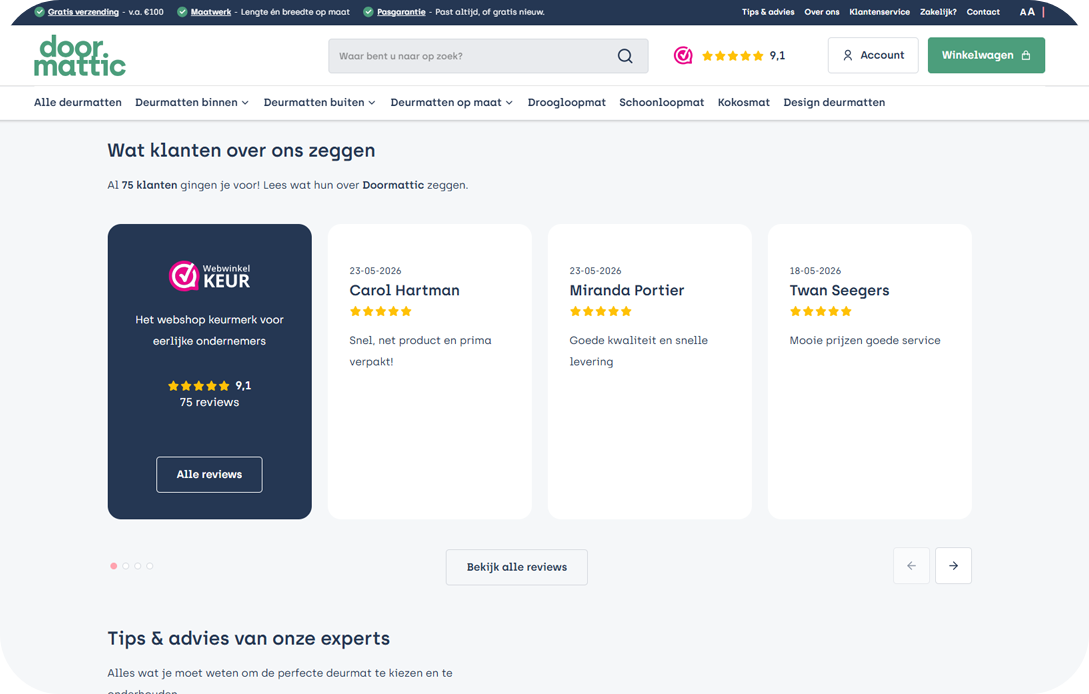The image size is (1089, 694).
Task: Click the AA font size icon
Action: [1027, 12]
